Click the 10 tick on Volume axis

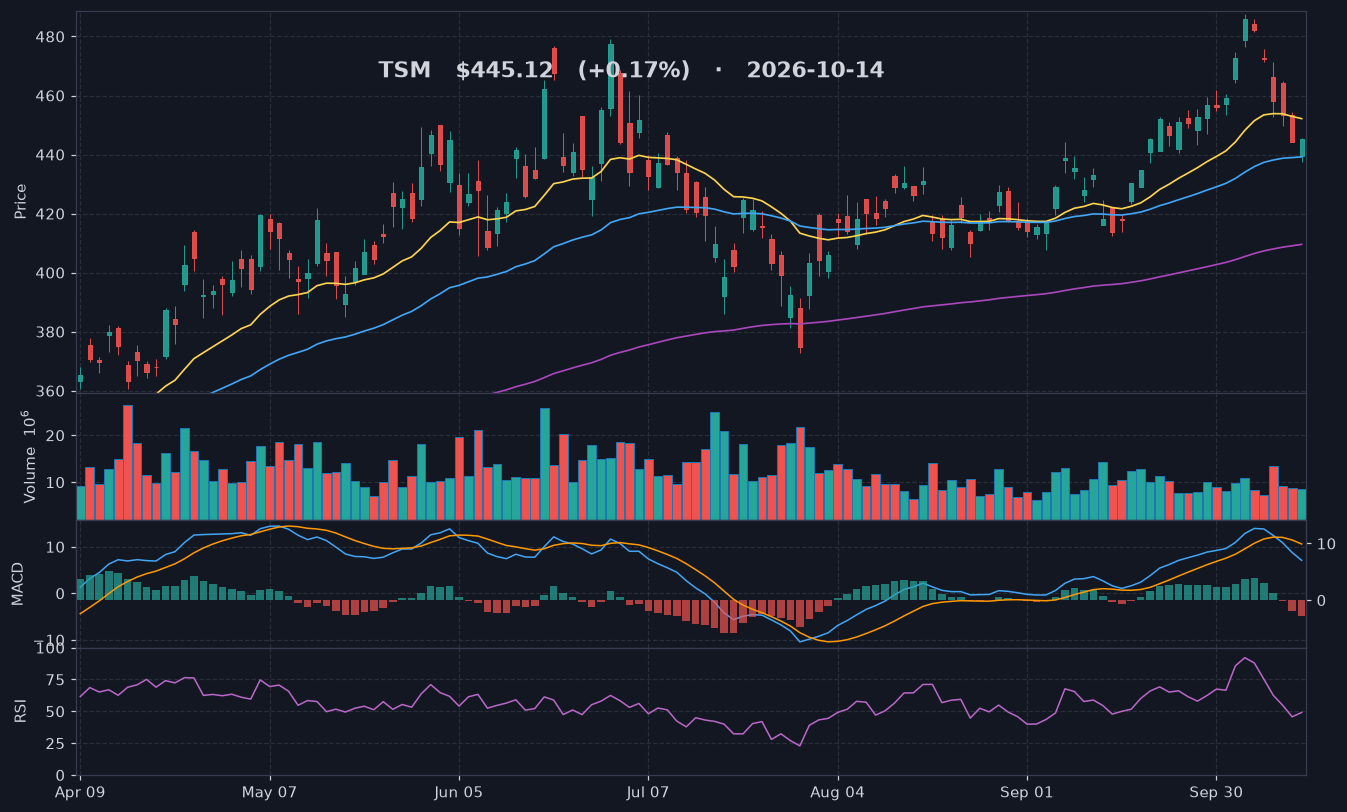[56, 484]
